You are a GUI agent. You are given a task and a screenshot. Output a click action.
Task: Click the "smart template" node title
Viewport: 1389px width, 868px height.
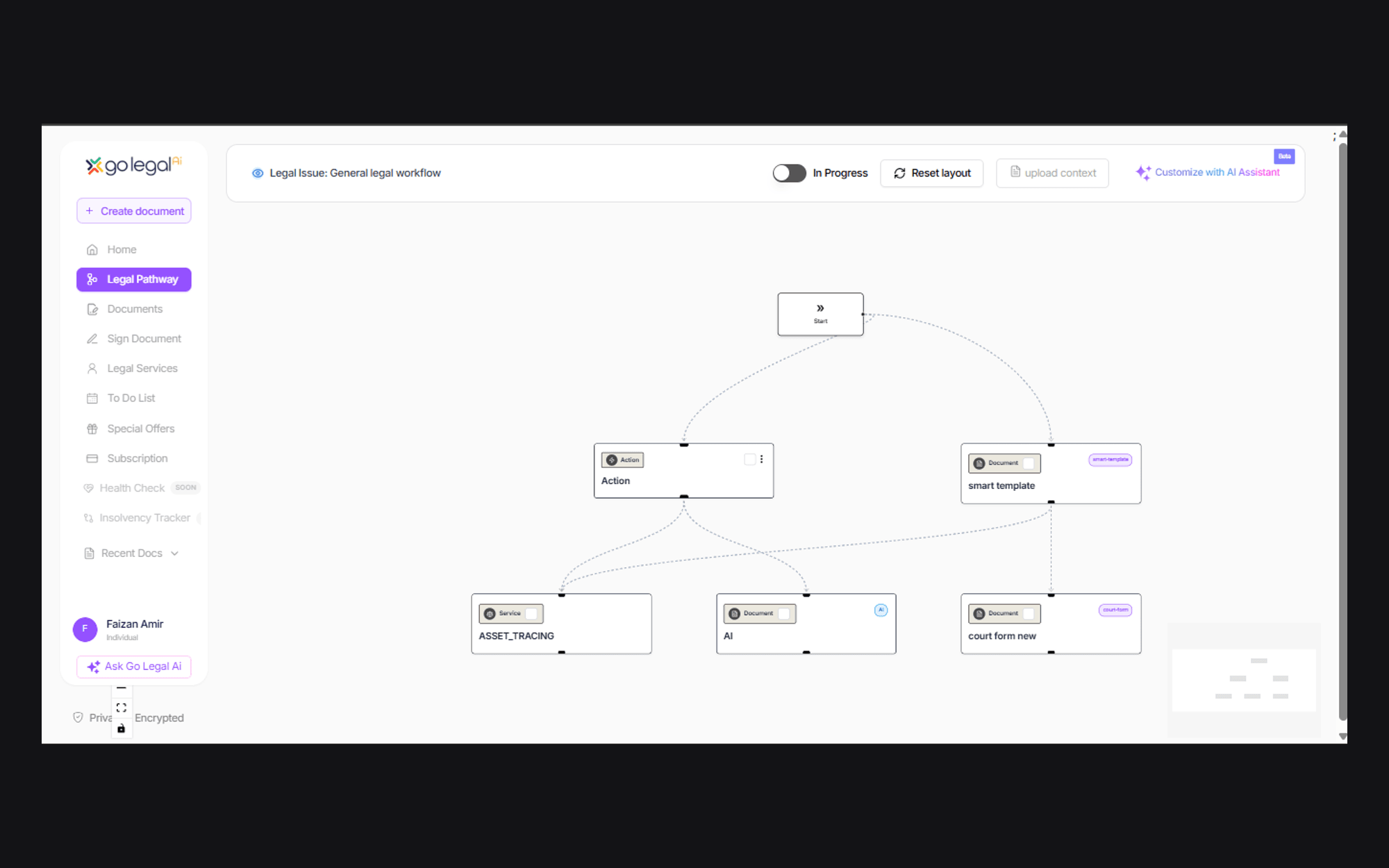coord(1001,486)
